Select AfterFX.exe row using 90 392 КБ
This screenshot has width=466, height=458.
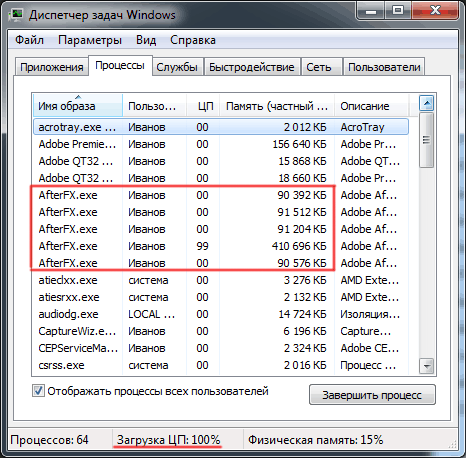tap(221, 195)
